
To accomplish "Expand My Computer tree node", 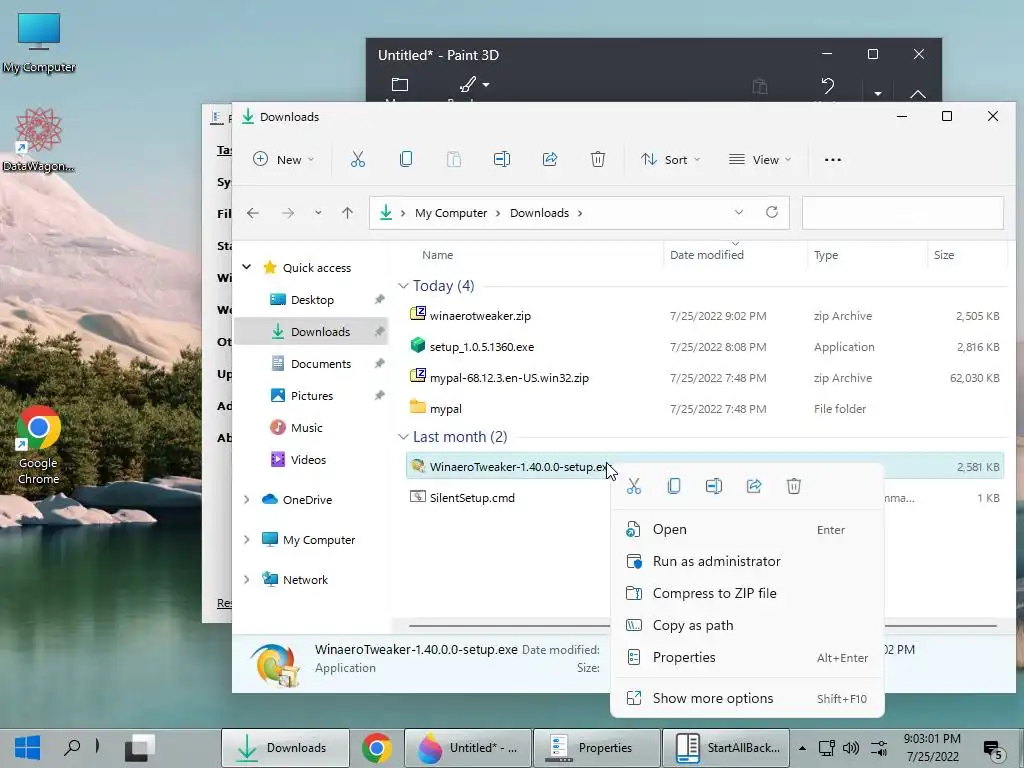I will point(246,539).
